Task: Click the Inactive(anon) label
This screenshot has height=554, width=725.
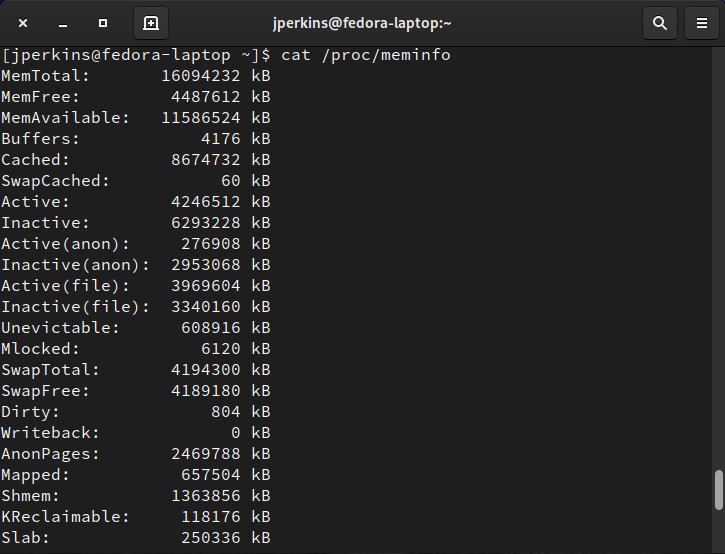Action: click(75, 265)
